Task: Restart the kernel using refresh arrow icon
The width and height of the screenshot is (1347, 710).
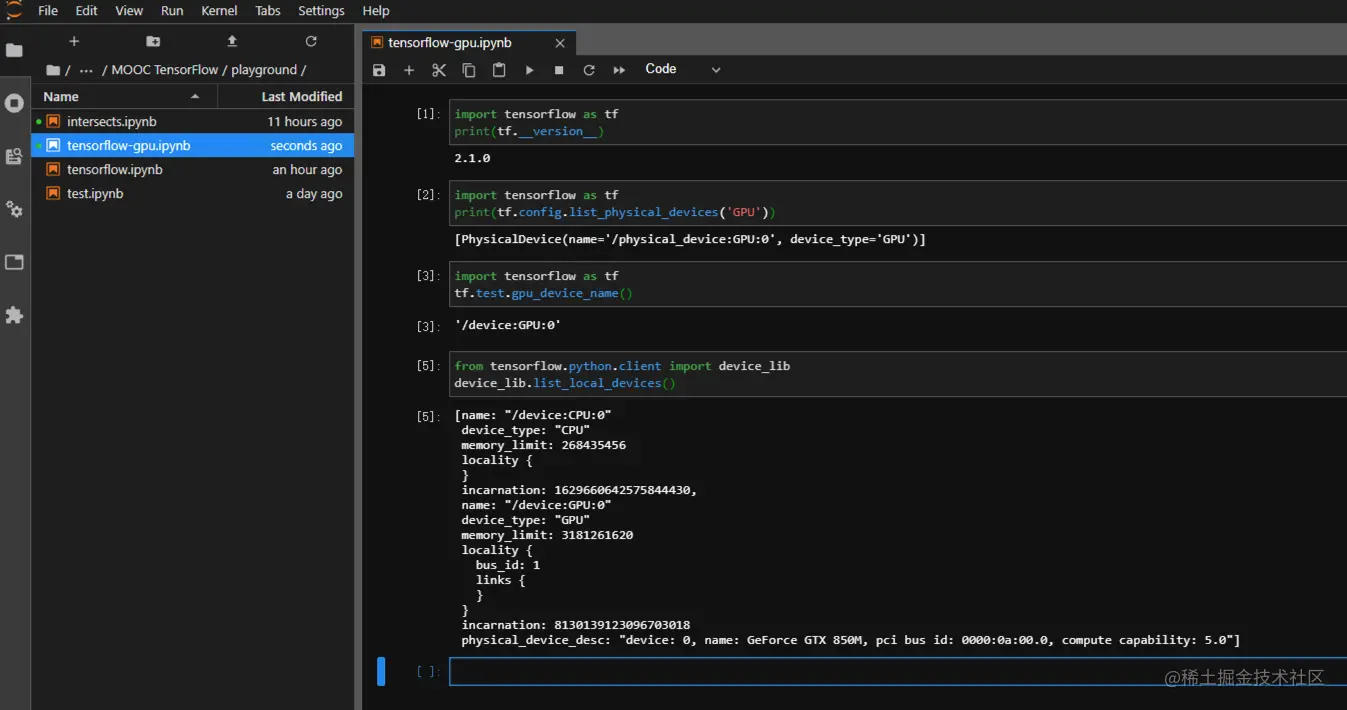Action: (589, 70)
